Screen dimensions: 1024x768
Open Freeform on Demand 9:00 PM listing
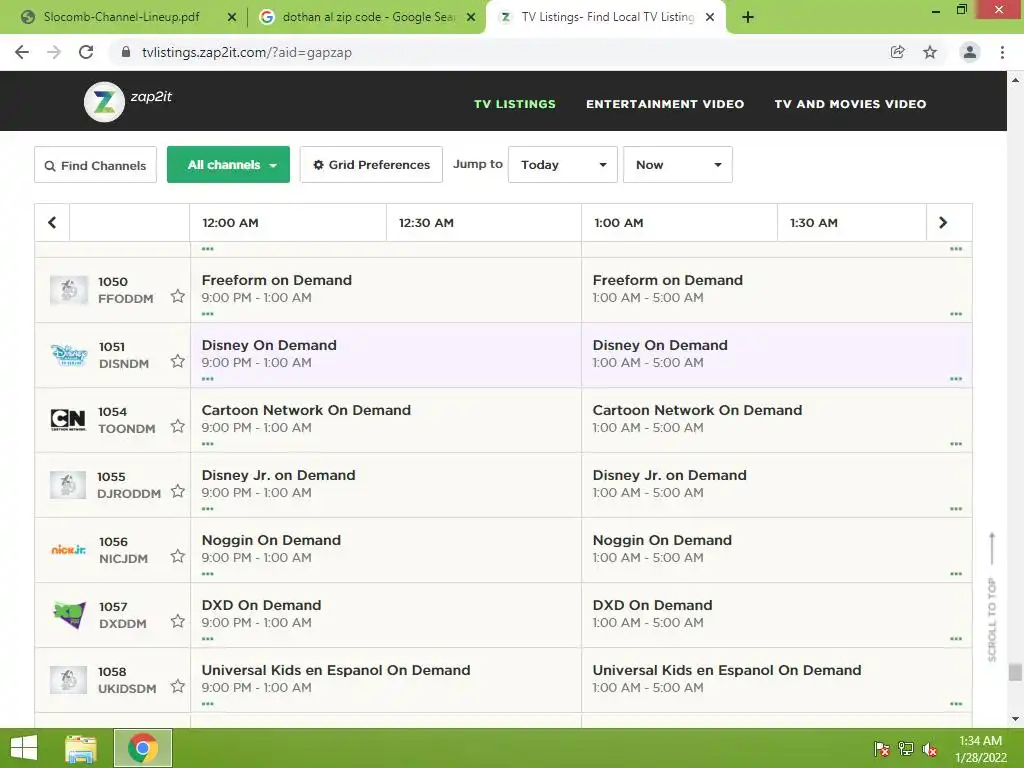(x=386, y=290)
